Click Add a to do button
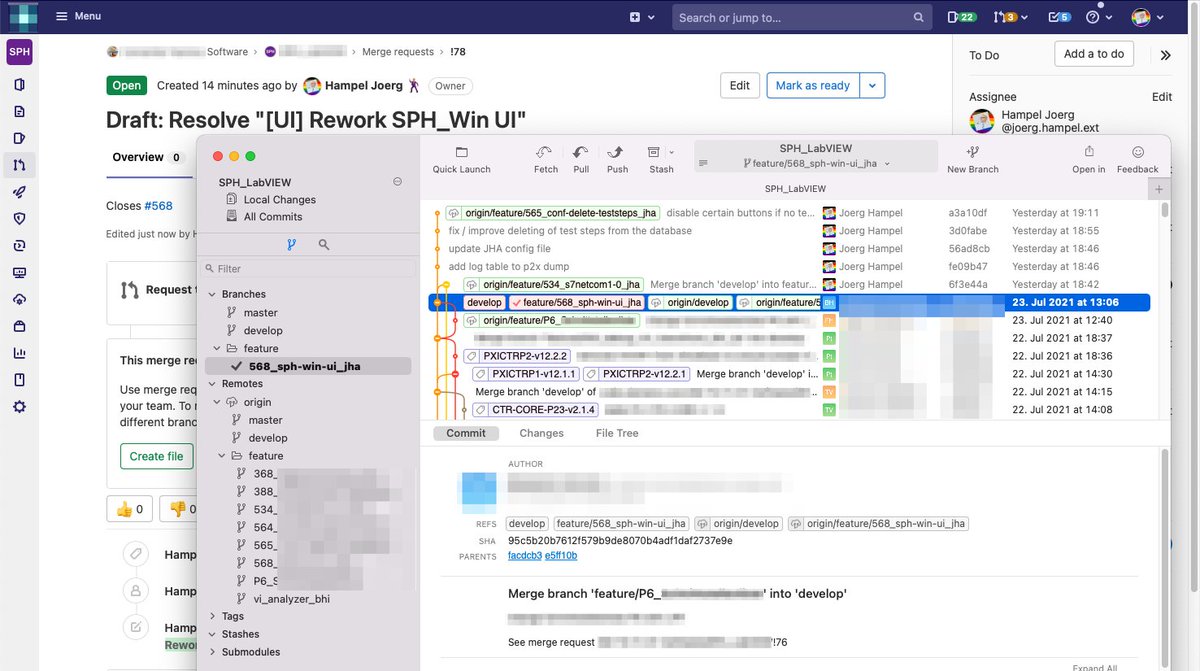Image resolution: width=1200 pixels, height=671 pixels. [x=1094, y=54]
